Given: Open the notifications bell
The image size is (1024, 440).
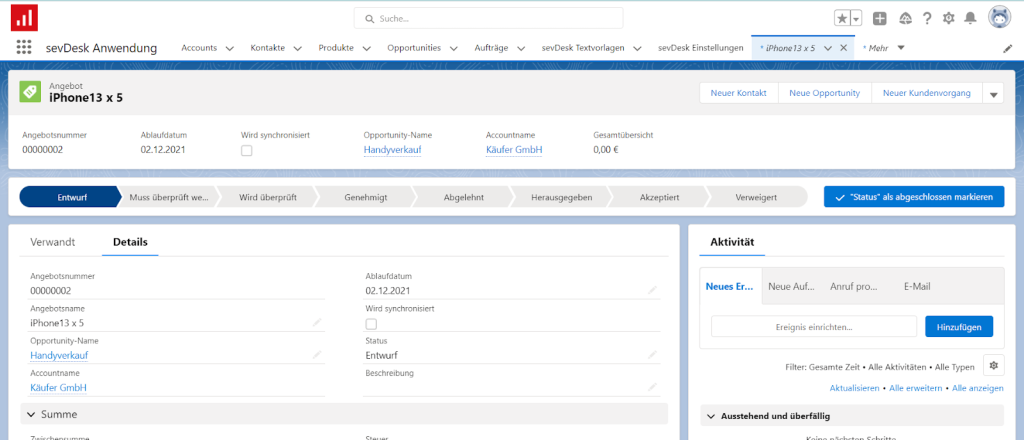Looking at the screenshot, I should pos(970,18).
